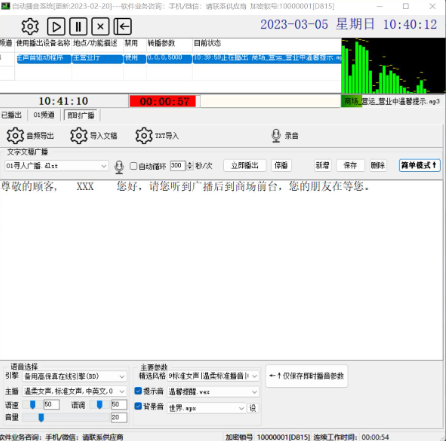Click the pause button icon
Image resolution: width=446 pixels, height=441 pixels.
tap(78, 26)
